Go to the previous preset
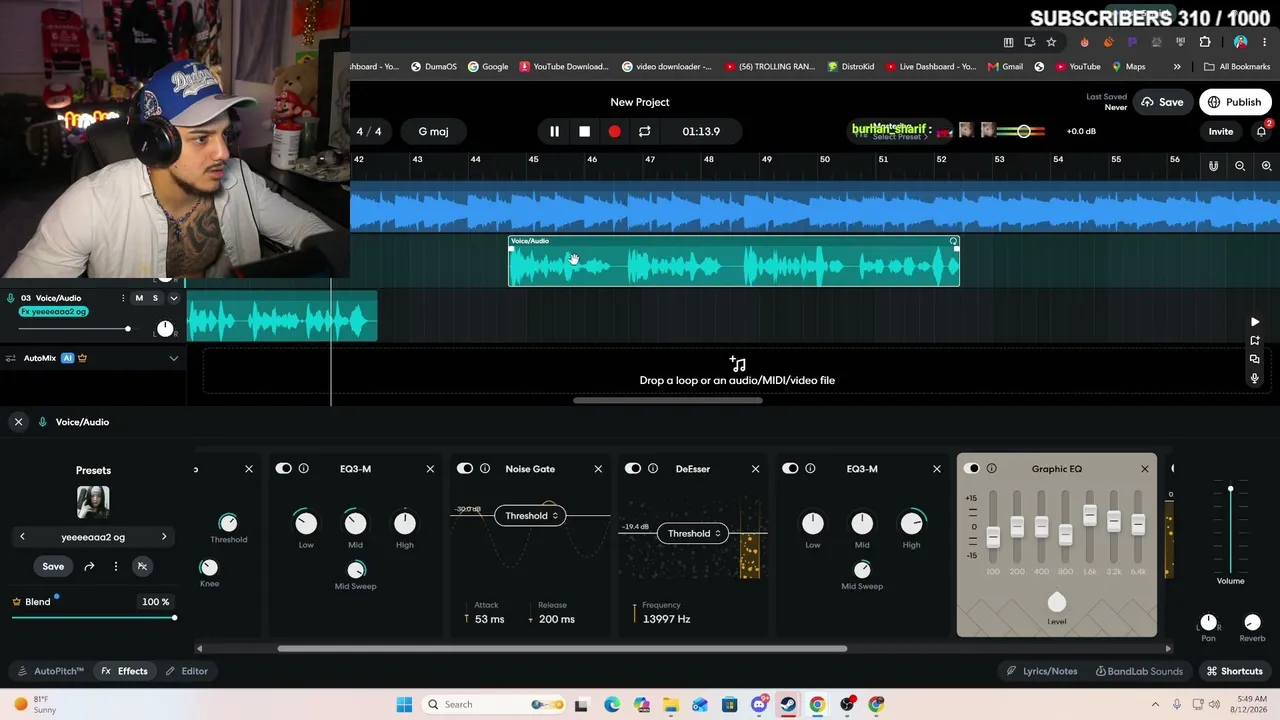 22,537
